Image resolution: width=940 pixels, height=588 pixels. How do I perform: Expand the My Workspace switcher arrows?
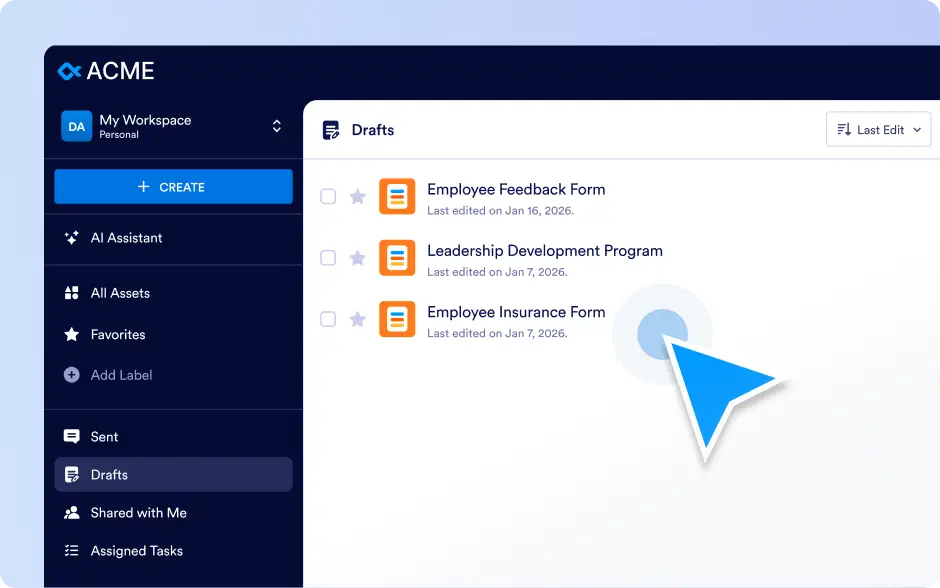coord(276,126)
